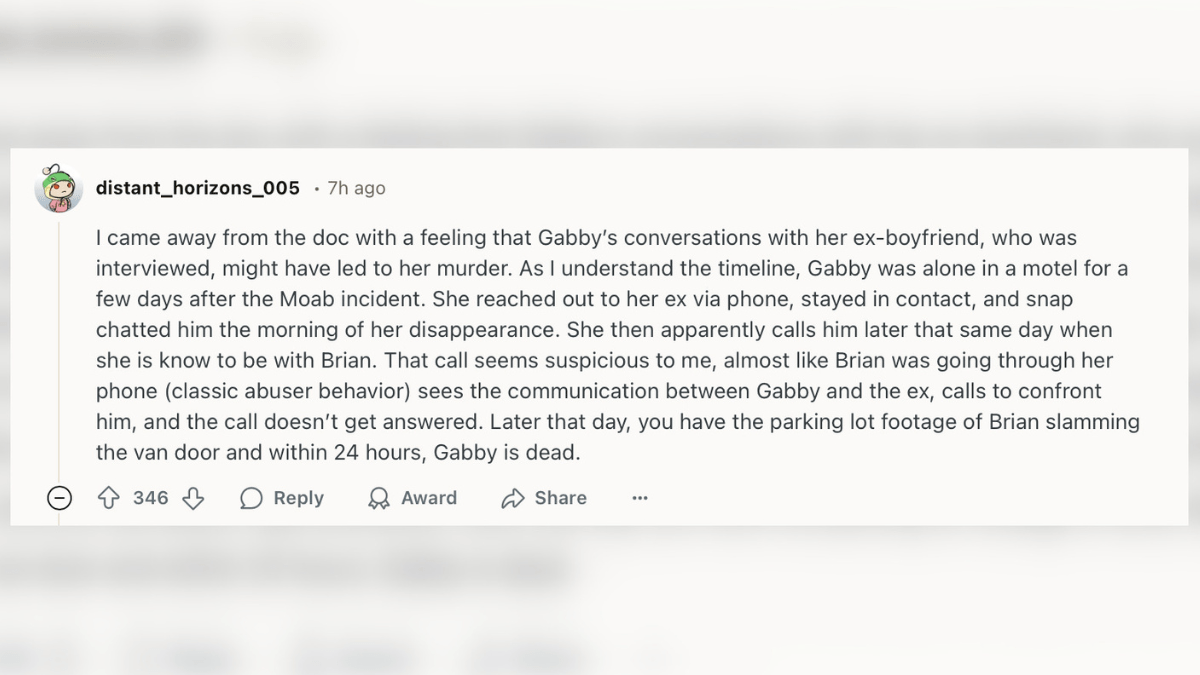Click the Reply speech bubble icon
Viewport: 1200px width, 675px height.
250,497
